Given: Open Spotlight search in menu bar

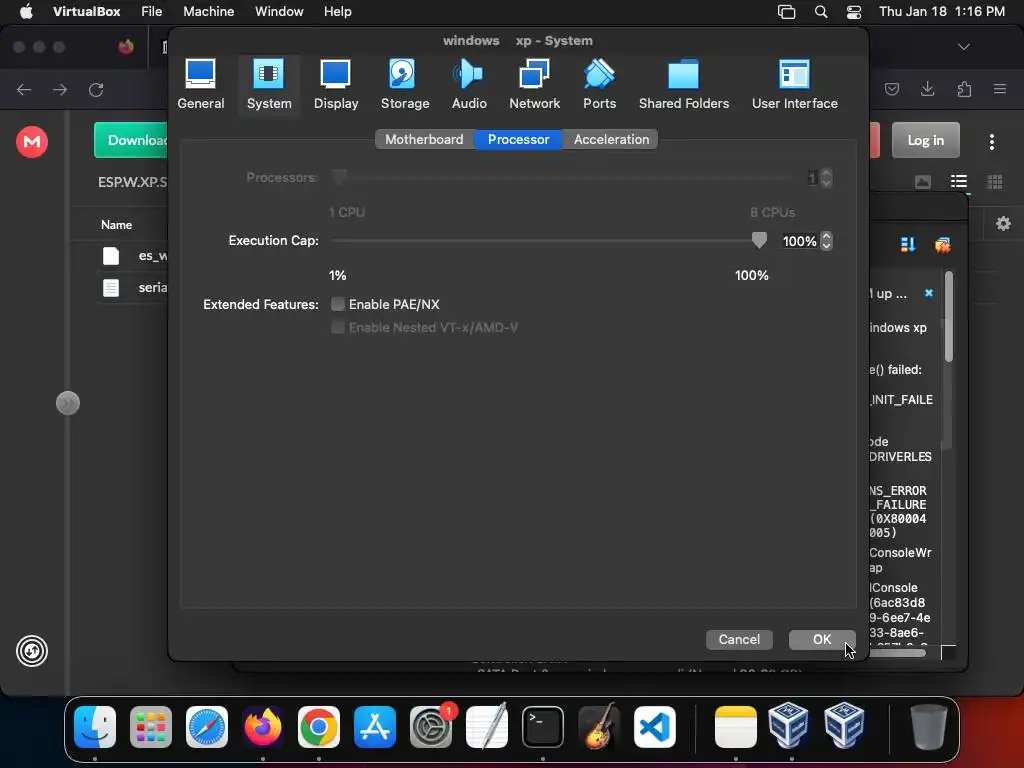Looking at the screenshot, I should click(821, 12).
